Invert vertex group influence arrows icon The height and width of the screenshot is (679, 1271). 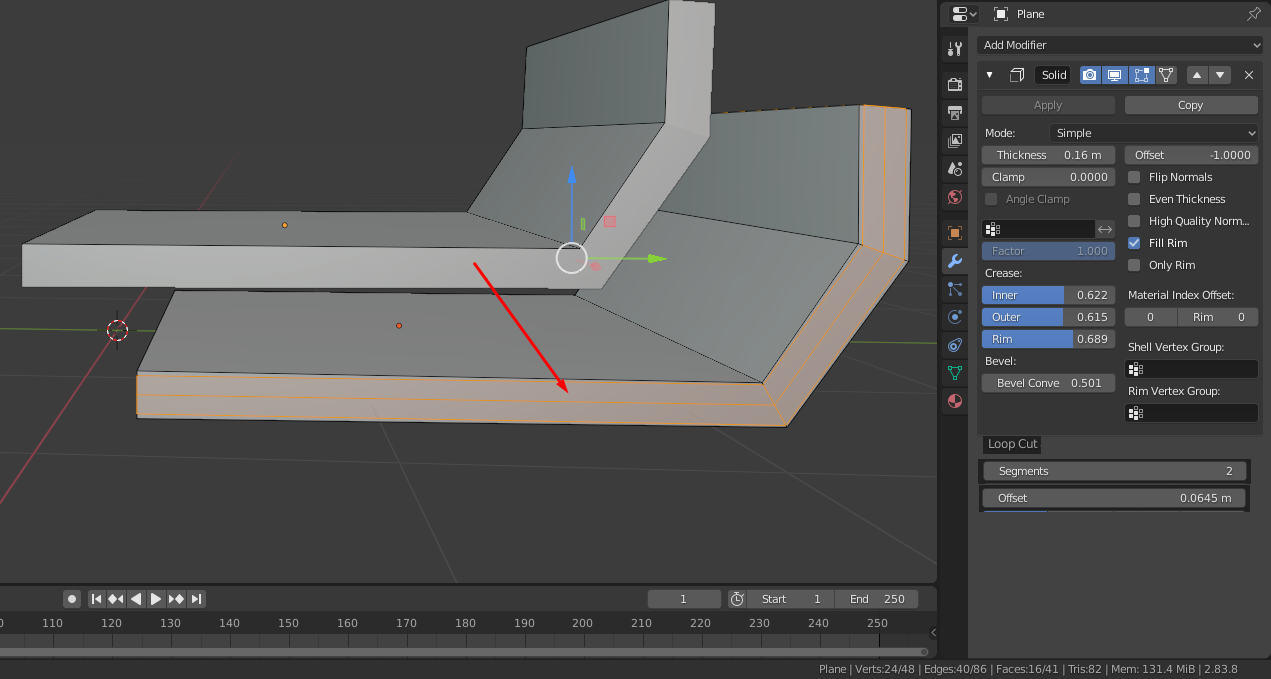[1105, 229]
